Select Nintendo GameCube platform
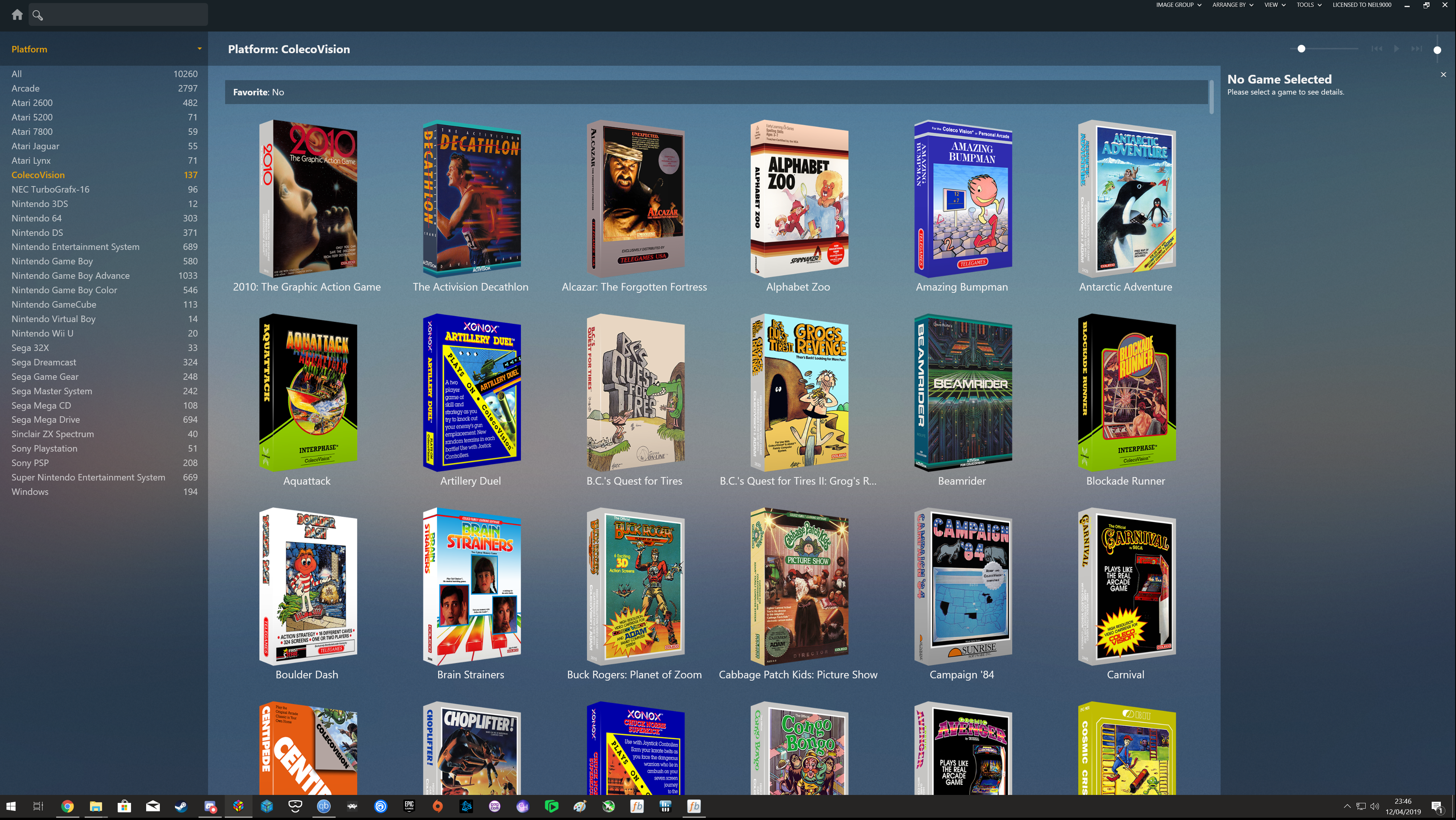This screenshot has height=820, width=1456. (x=104, y=304)
